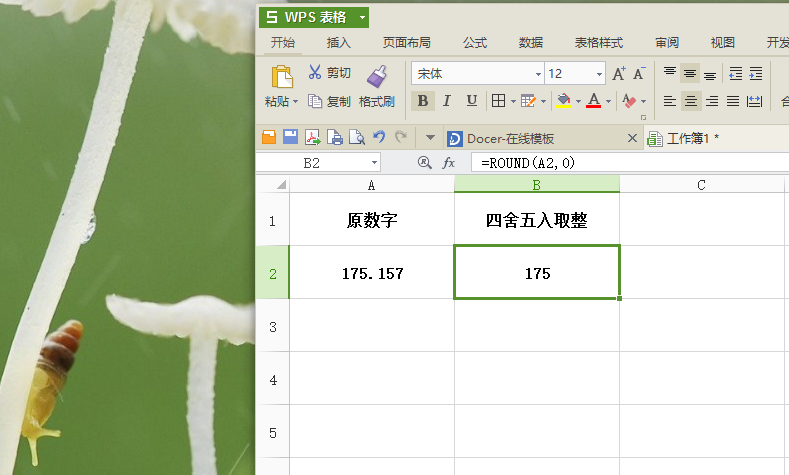Viewport: 789px width, 475px height.
Task: Apply cell borders icon
Action: [498, 101]
